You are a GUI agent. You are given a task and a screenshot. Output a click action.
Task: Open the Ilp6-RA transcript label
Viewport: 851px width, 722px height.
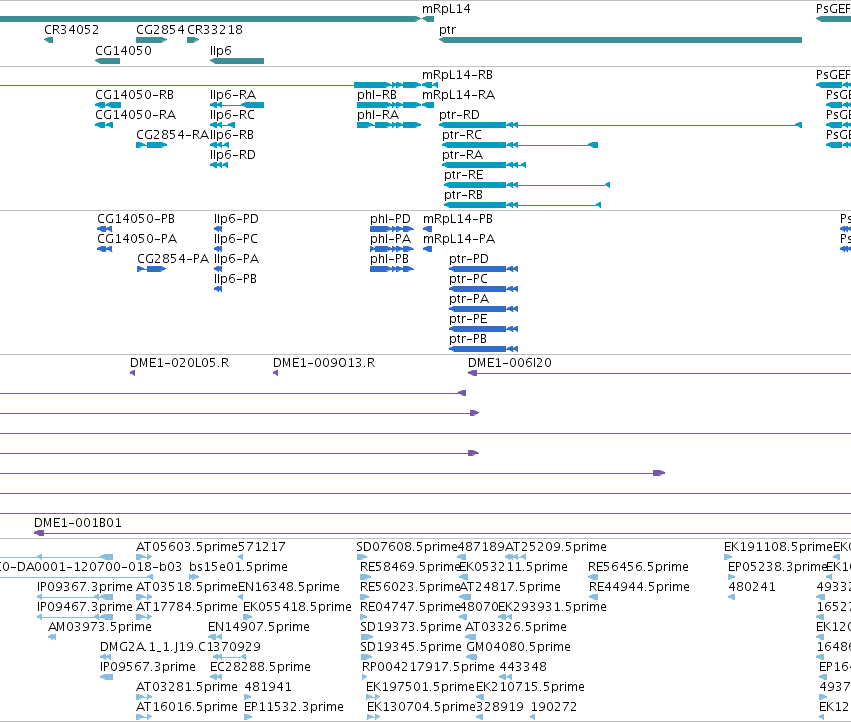[x=233, y=95]
